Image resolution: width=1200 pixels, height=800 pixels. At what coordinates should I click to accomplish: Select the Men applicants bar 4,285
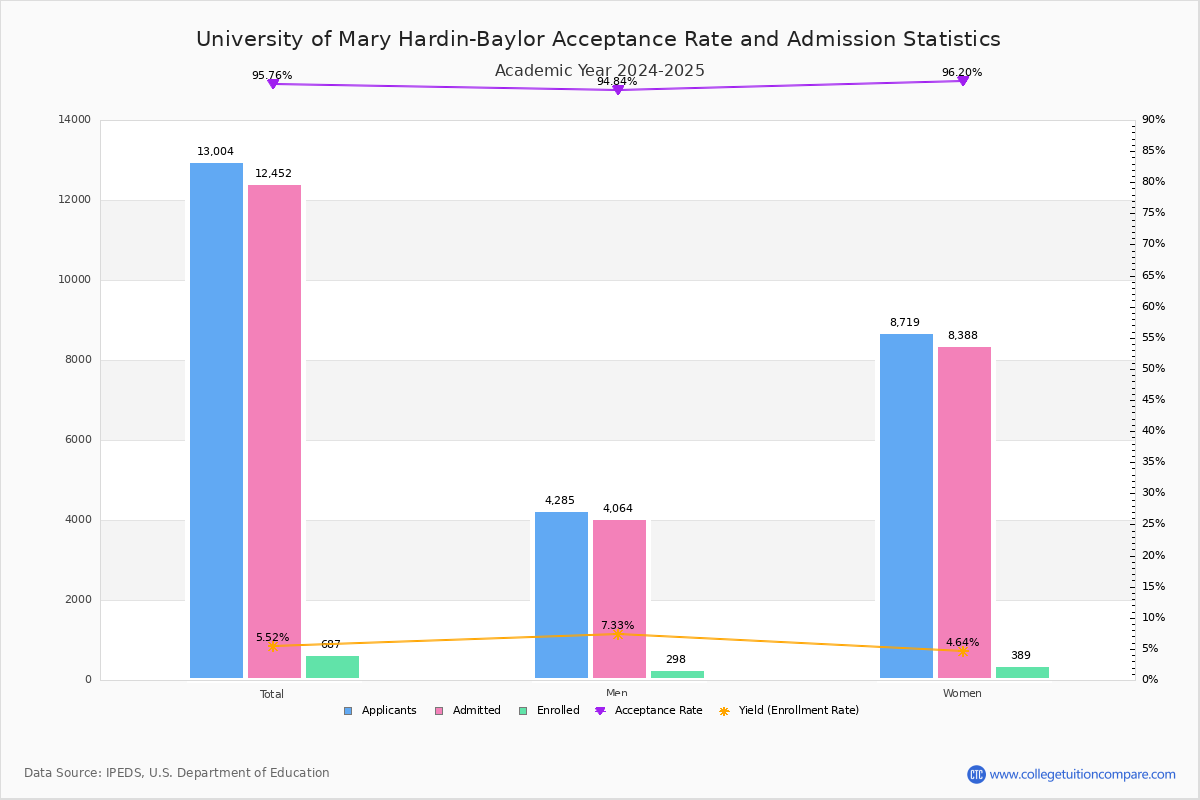coord(561,595)
